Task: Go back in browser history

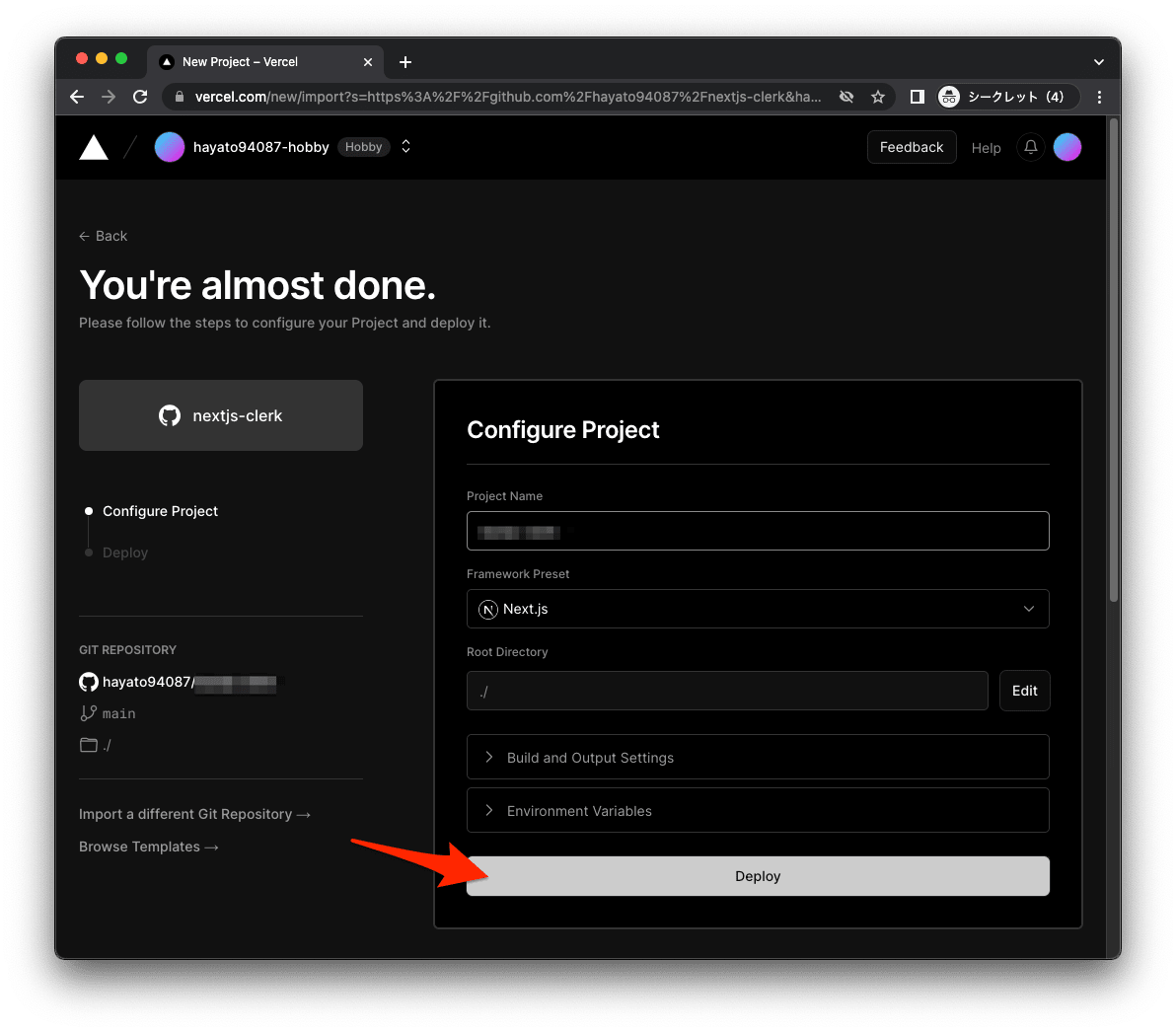Action: click(x=77, y=97)
